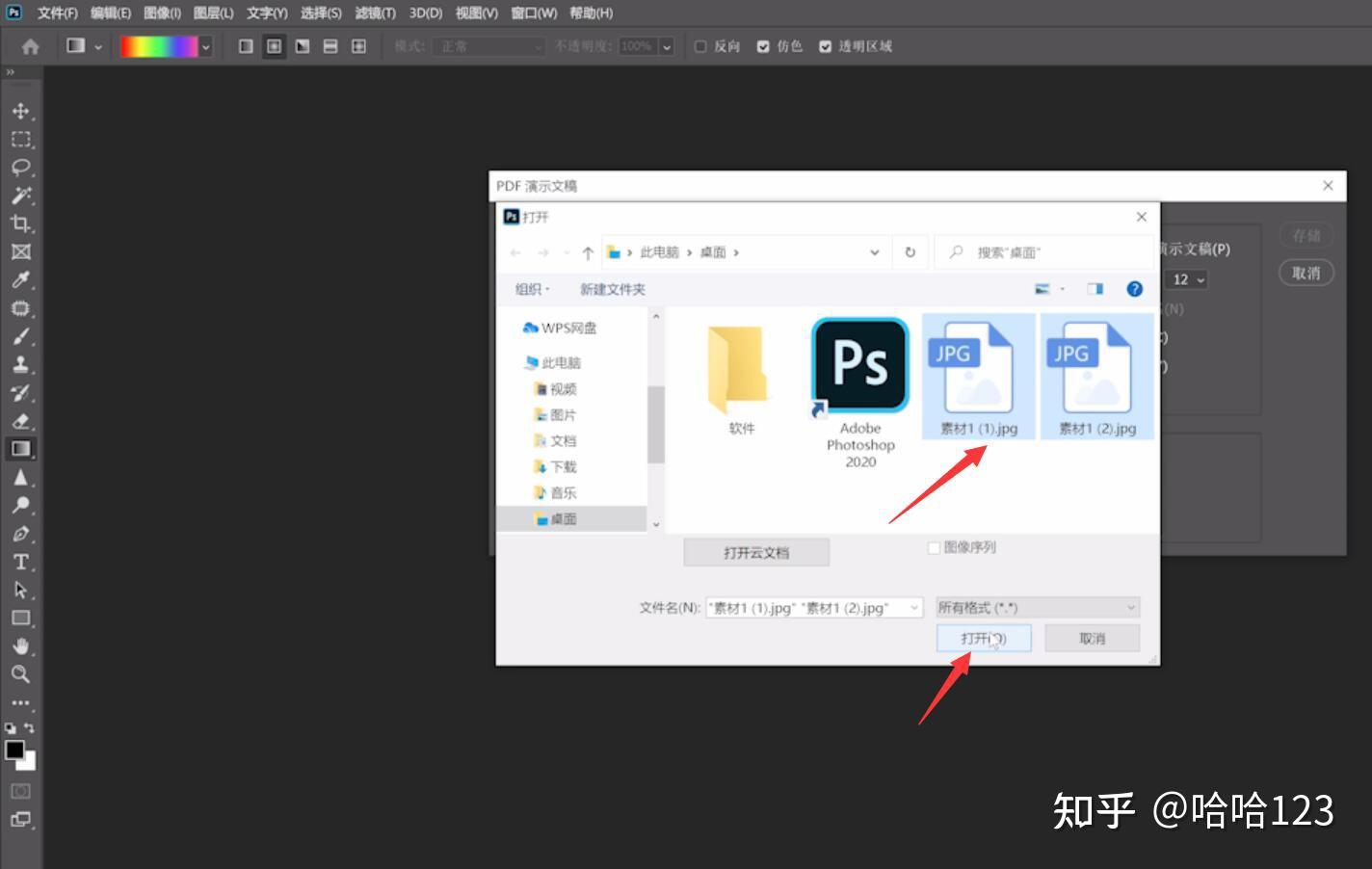The width and height of the screenshot is (1372, 869).
Task: Open the 图像(I) menu
Action: point(162,13)
